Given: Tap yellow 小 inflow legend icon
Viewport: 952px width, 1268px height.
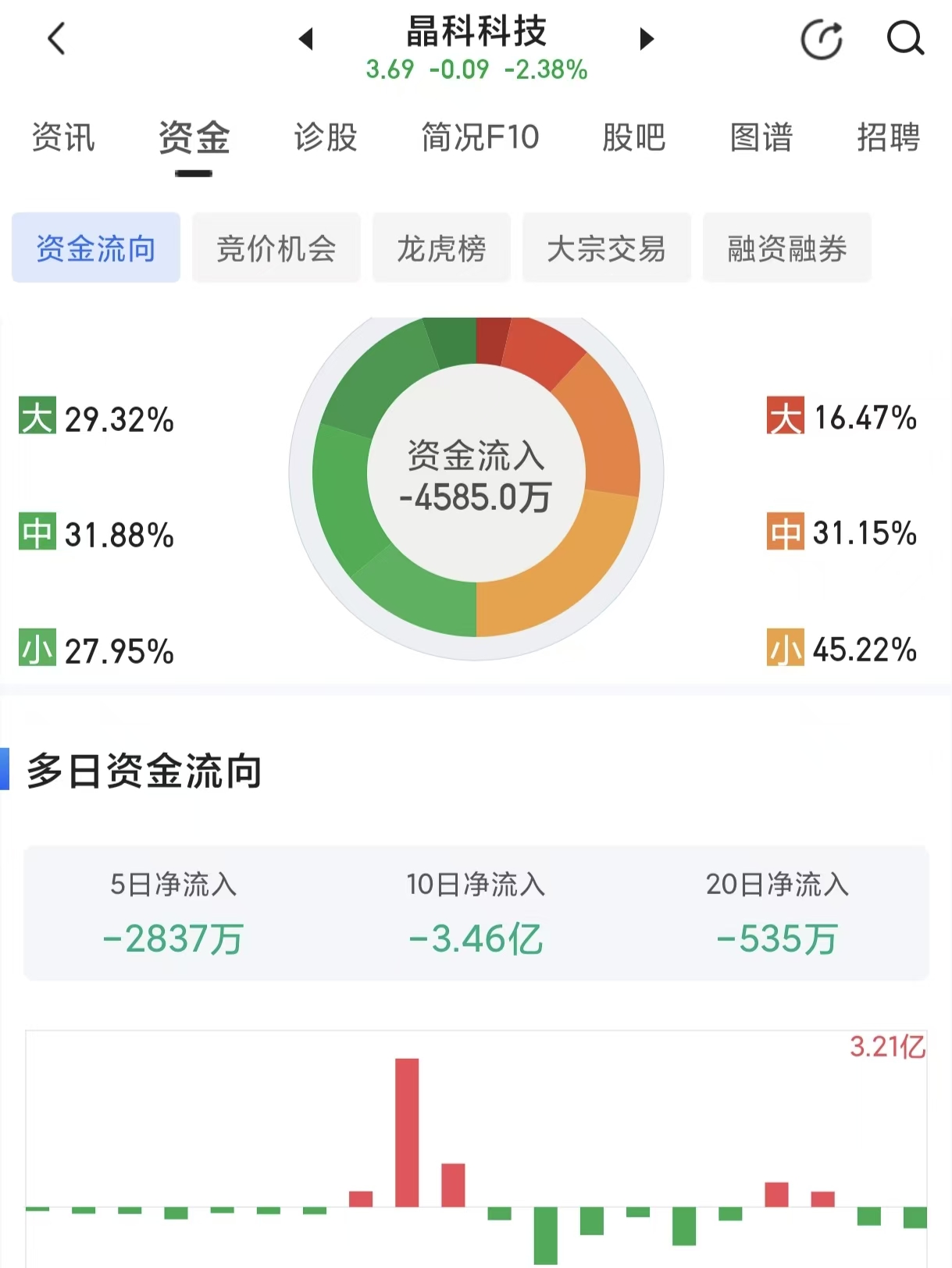Looking at the screenshot, I should pyautogui.click(x=785, y=647).
